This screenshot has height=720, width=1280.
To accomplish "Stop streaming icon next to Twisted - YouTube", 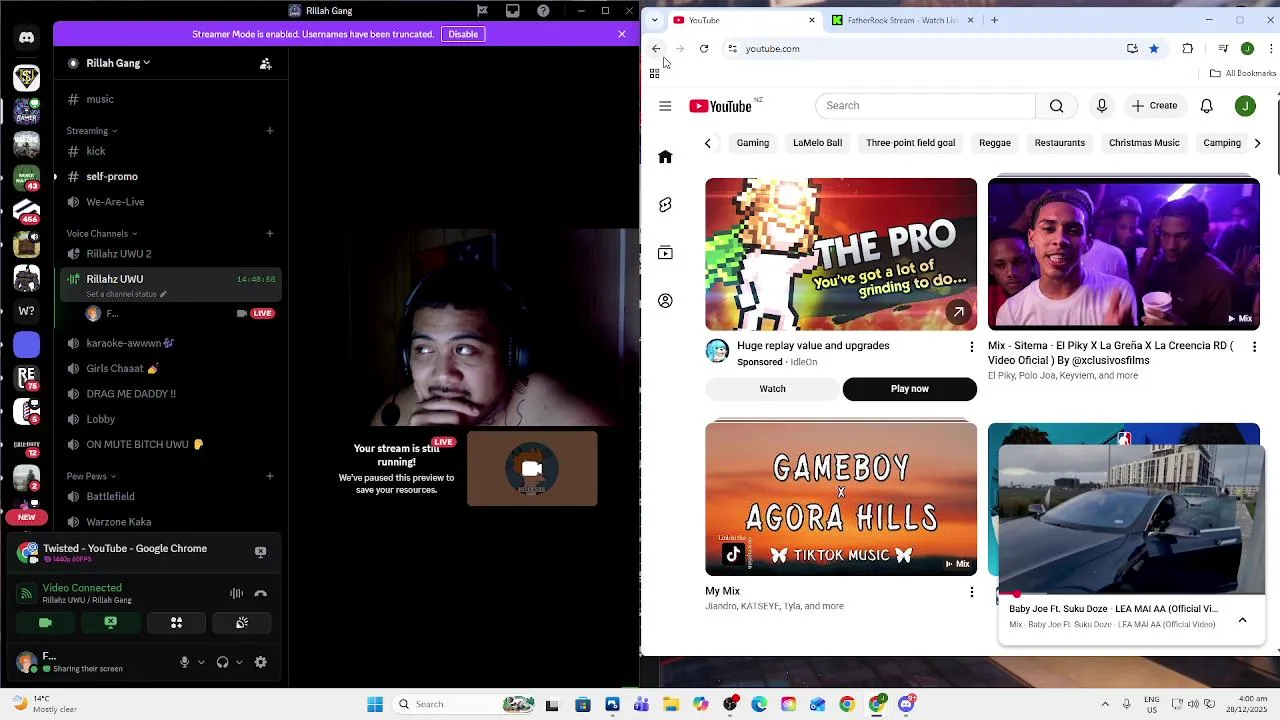I will coord(260,552).
